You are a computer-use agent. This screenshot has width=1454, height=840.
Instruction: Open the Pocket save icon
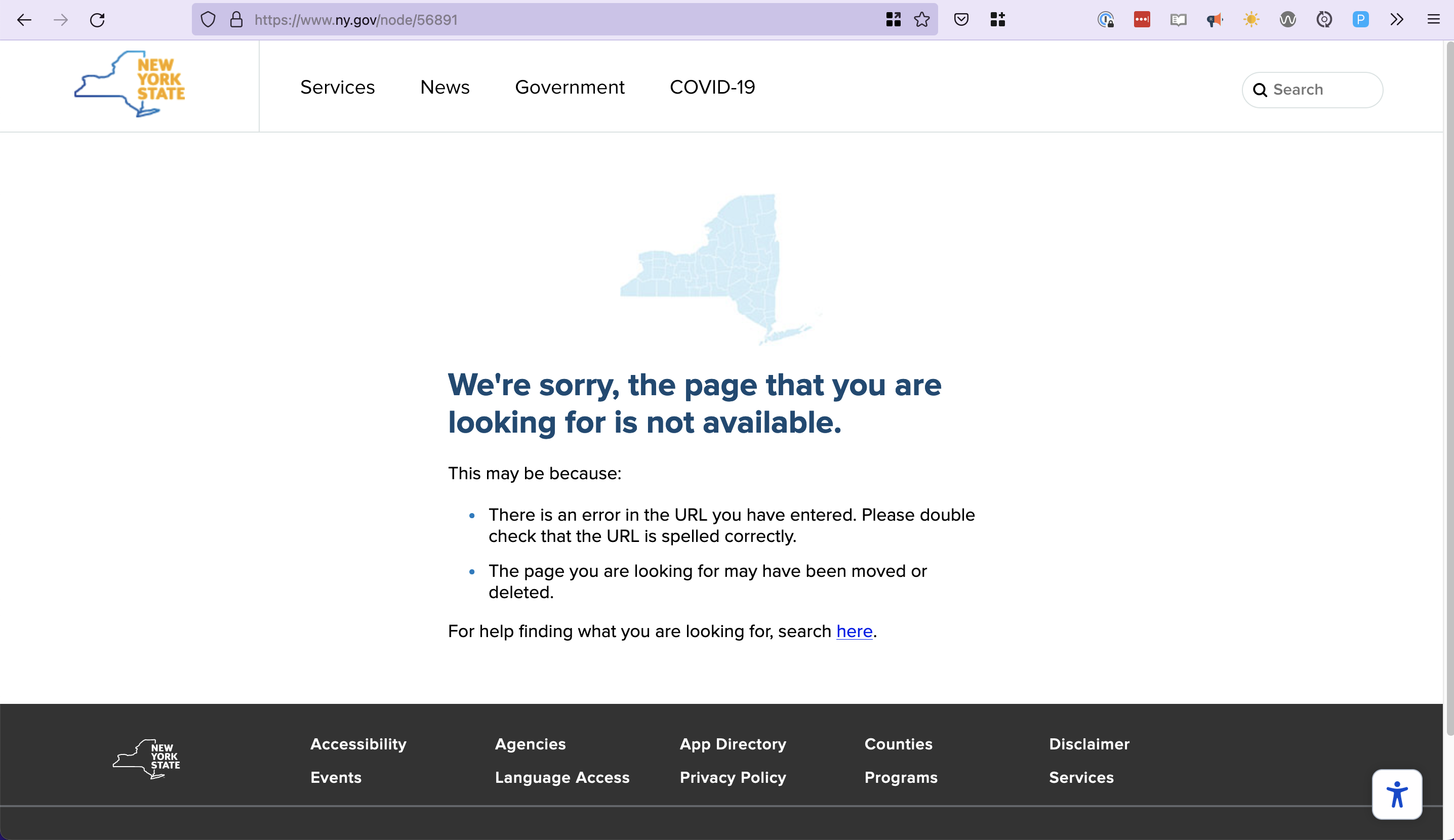coord(961,20)
